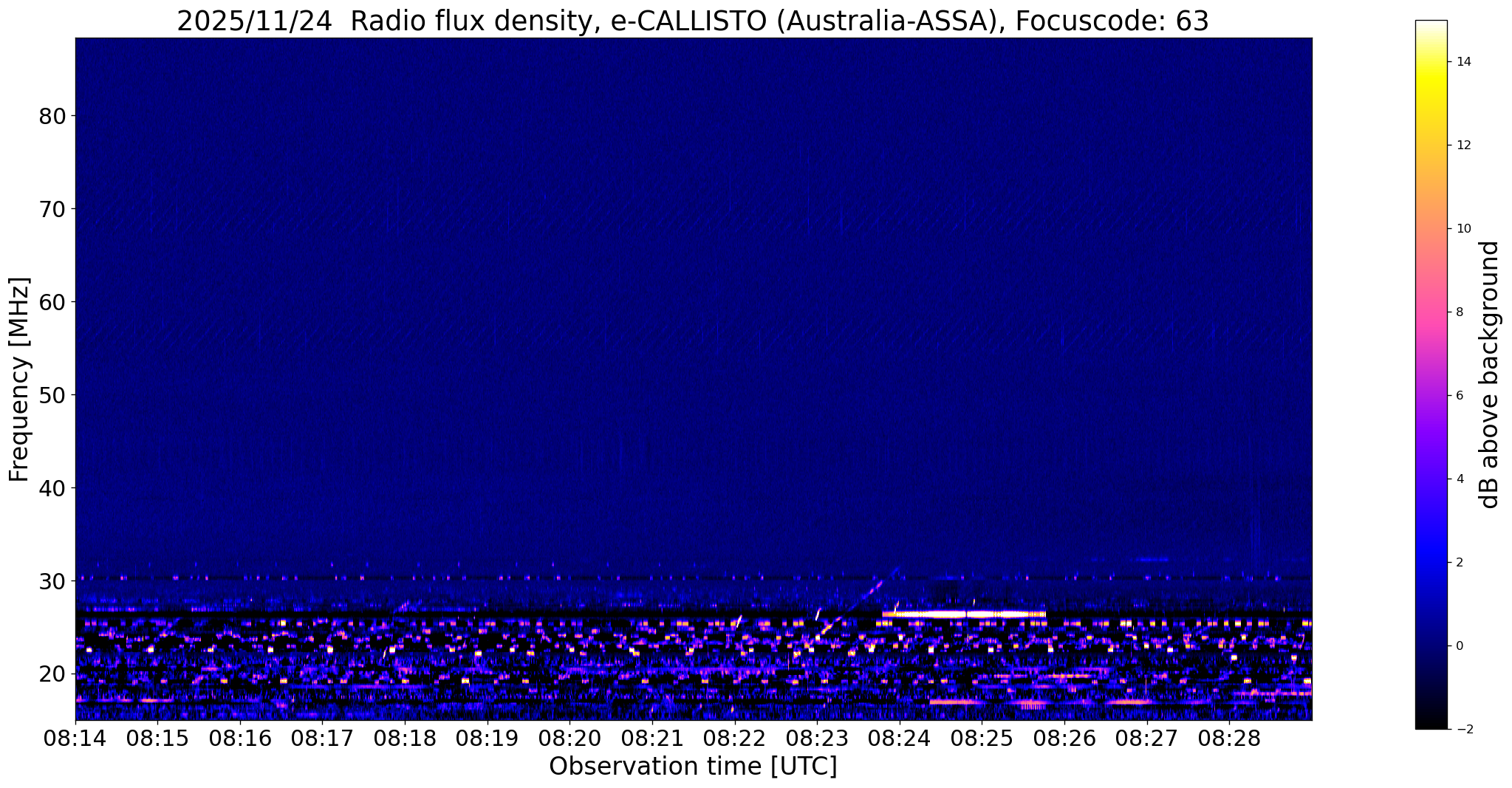Click the 0 dB colorbar tick label

1459,645
